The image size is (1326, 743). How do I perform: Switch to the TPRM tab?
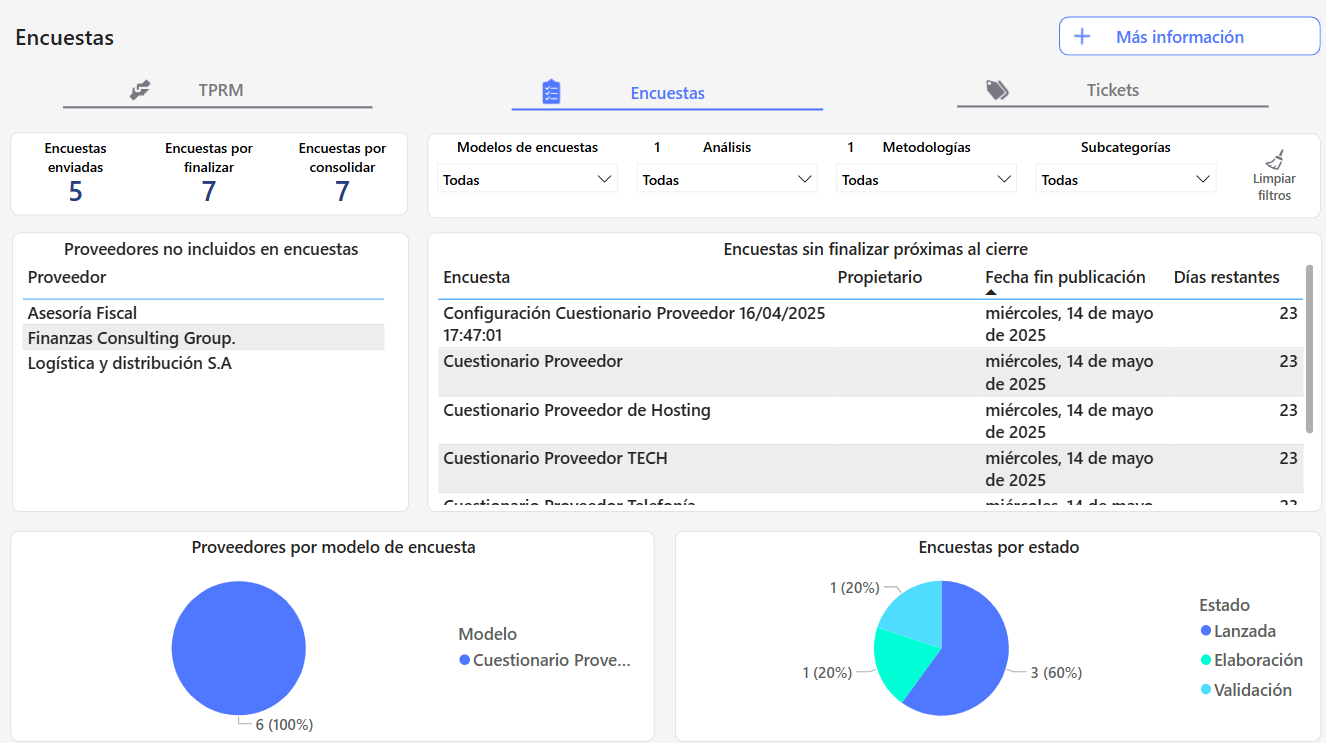[220, 90]
